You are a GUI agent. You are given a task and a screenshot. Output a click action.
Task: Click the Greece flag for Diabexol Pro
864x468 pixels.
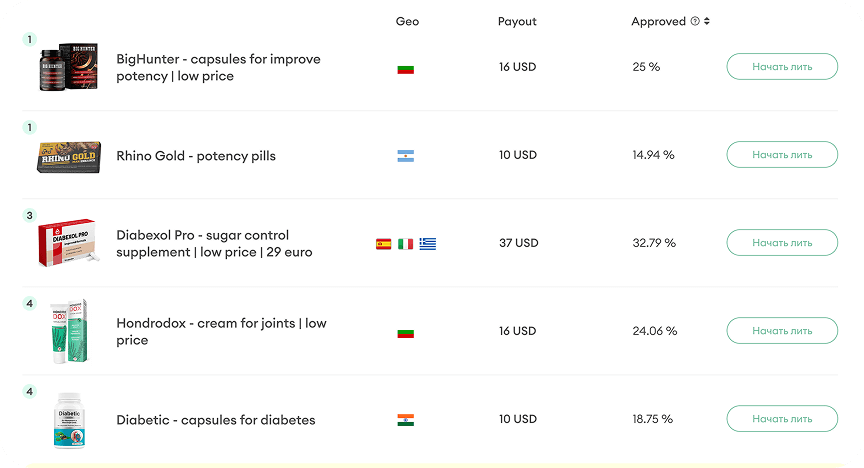coord(428,243)
